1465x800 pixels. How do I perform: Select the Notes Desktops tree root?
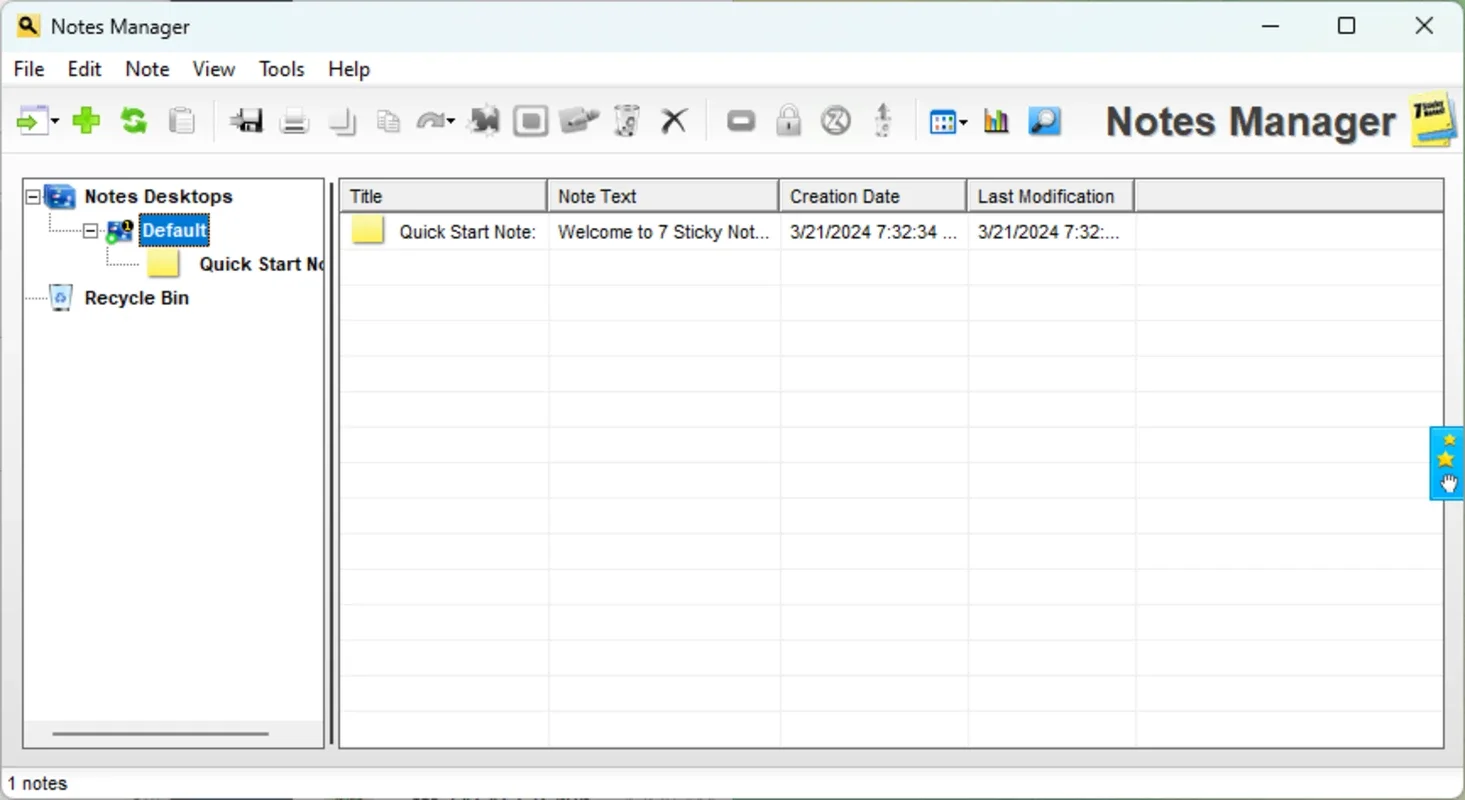[x=158, y=197]
